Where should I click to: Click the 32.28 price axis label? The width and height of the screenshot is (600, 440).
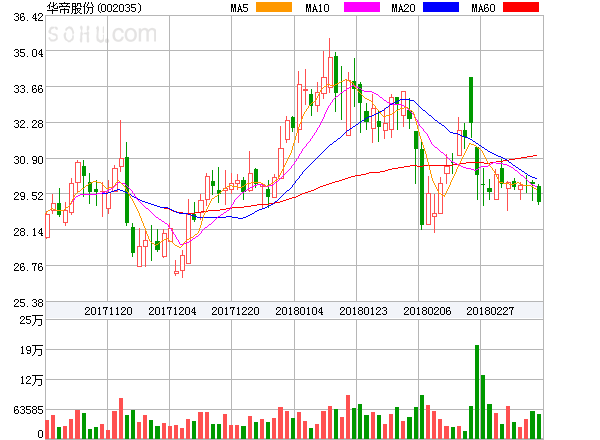point(28,124)
